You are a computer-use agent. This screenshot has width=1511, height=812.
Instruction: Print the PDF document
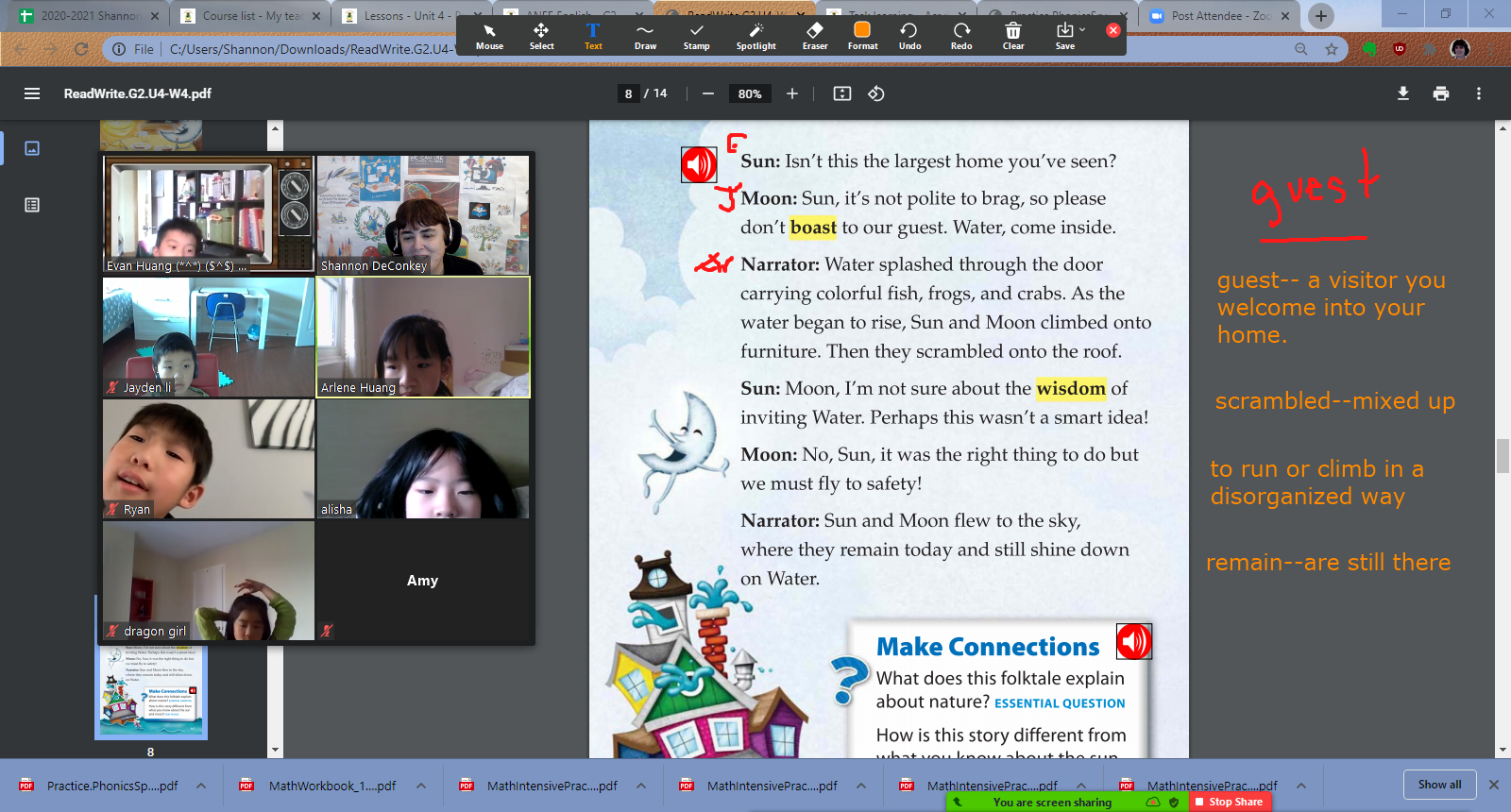point(1441,93)
